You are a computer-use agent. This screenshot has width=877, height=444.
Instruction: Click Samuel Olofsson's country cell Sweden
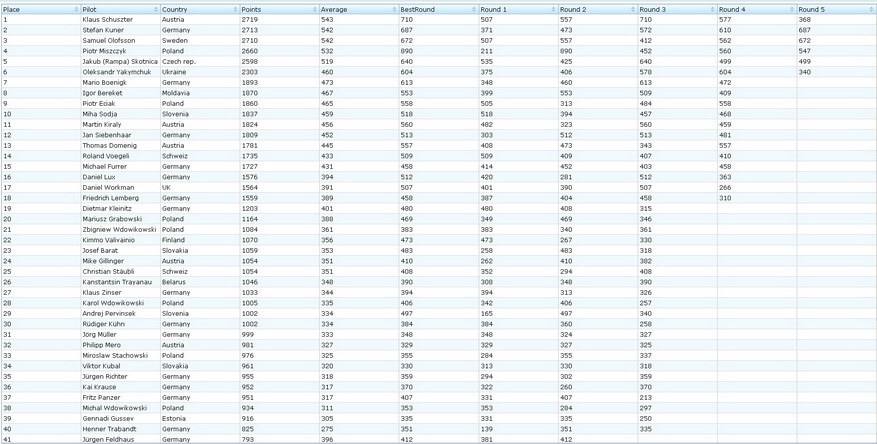tap(175, 41)
